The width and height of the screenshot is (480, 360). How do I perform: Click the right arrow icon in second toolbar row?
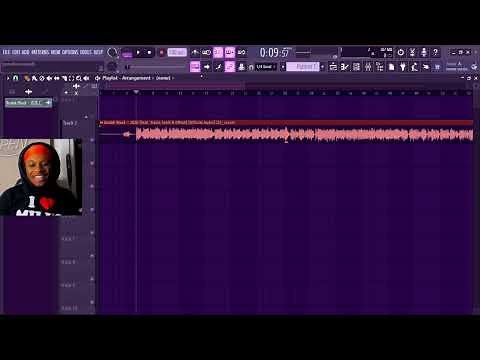click(x=207, y=67)
